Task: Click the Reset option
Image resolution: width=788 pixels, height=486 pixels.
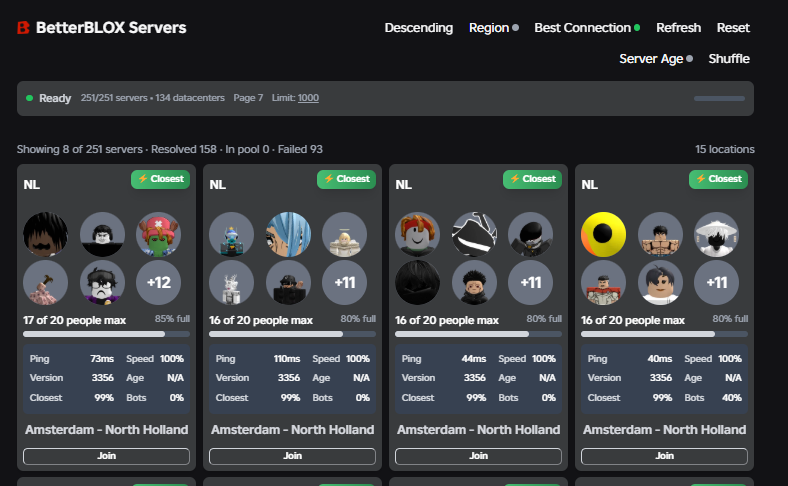Action: pos(733,28)
